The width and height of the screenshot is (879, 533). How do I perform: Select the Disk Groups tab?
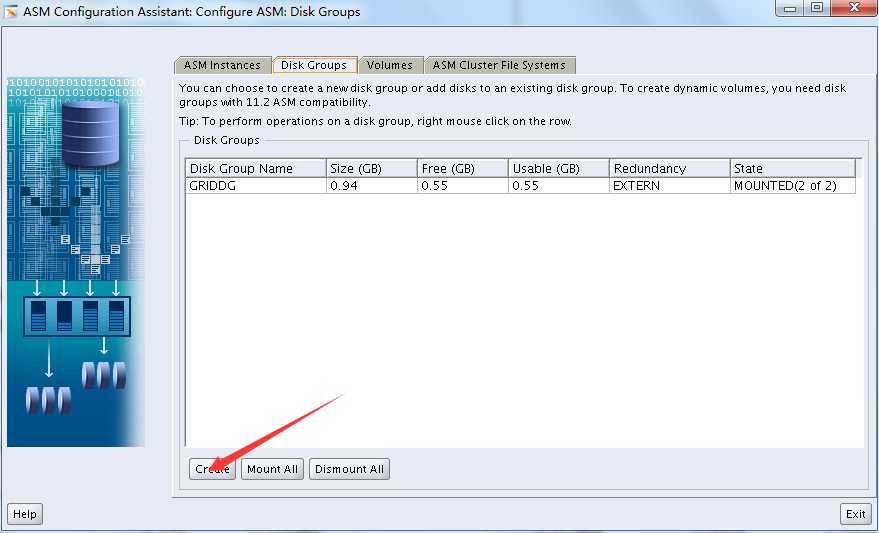pos(314,65)
